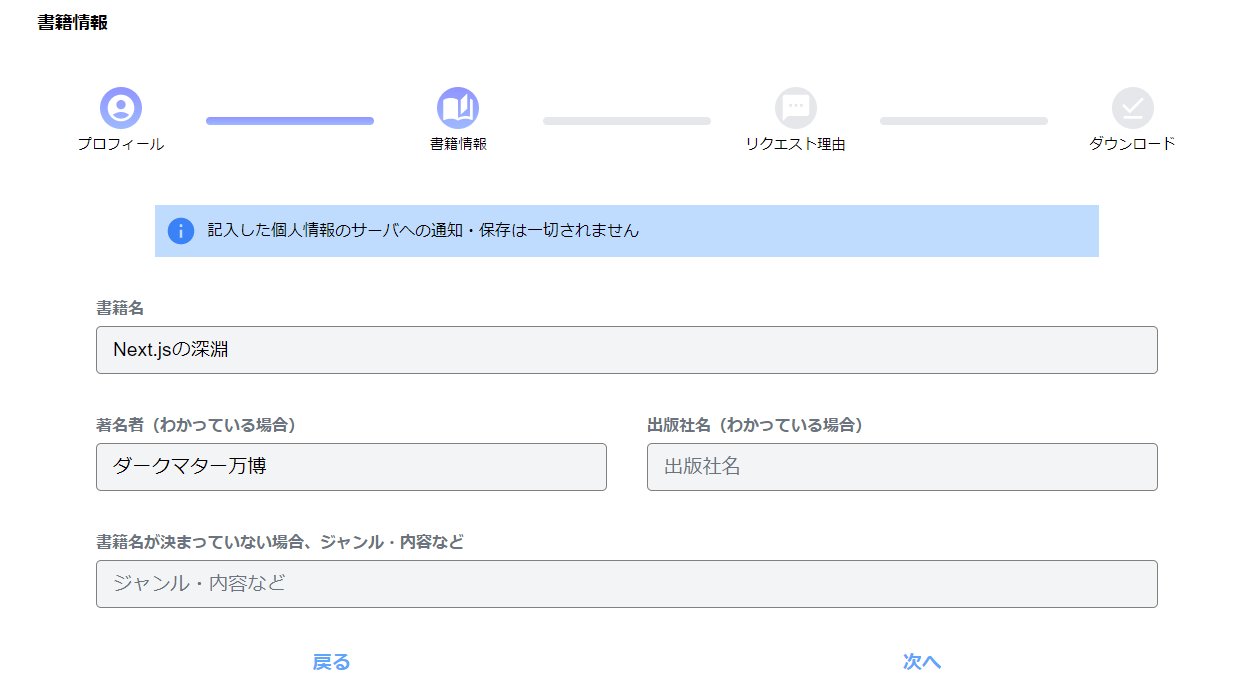Select the person icon above プロフィール
This screenshot has height=691, width=1242.
[x=120, y=106]
